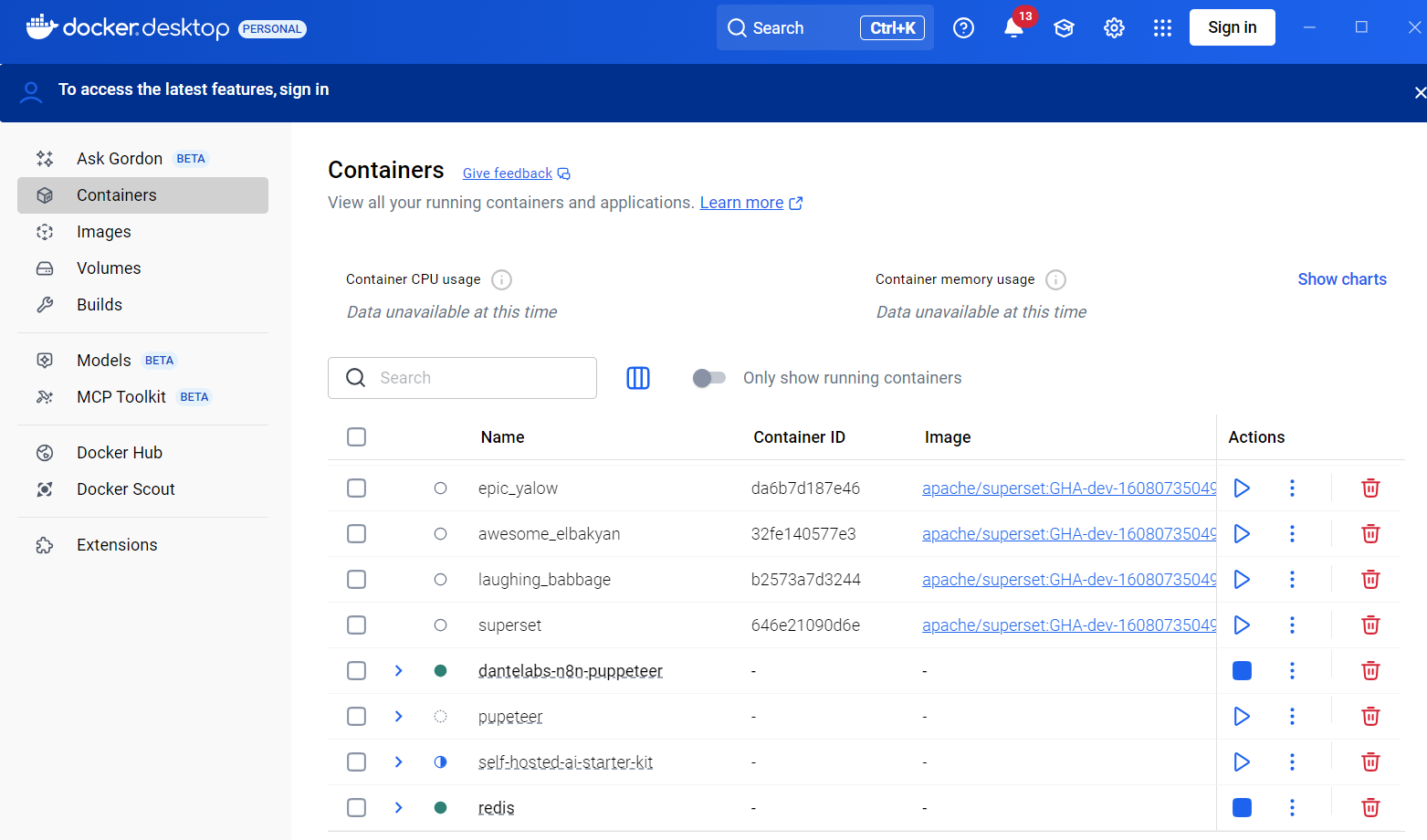Open Ask Gordon in the sidebar

(142, 159)
